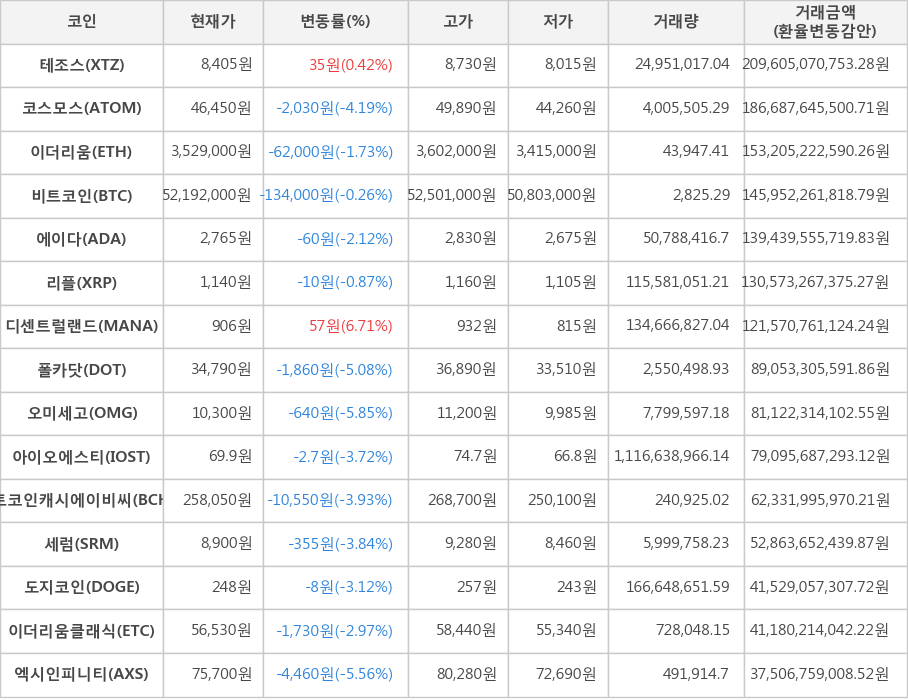Image resolution: width=908 pixels, height=700 pixels.
Task: Click the 고가 column header
Action: pyautogui.click(x=458, y=22)
